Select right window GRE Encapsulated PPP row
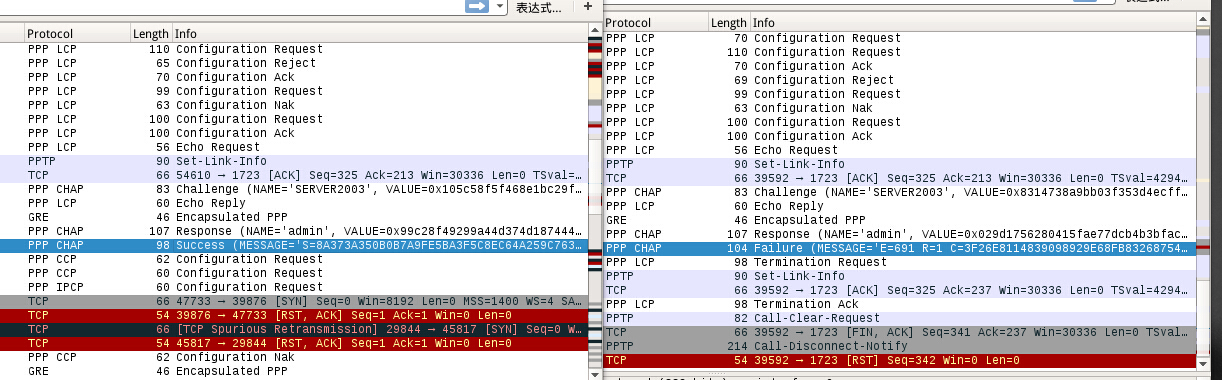 (899, 220)
